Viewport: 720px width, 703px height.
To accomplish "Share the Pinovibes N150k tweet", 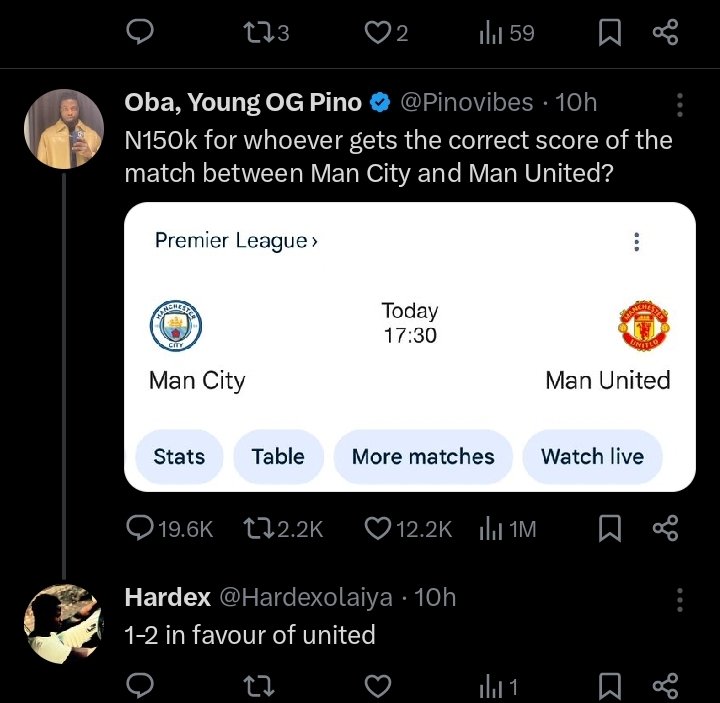I will coord(665,528).
